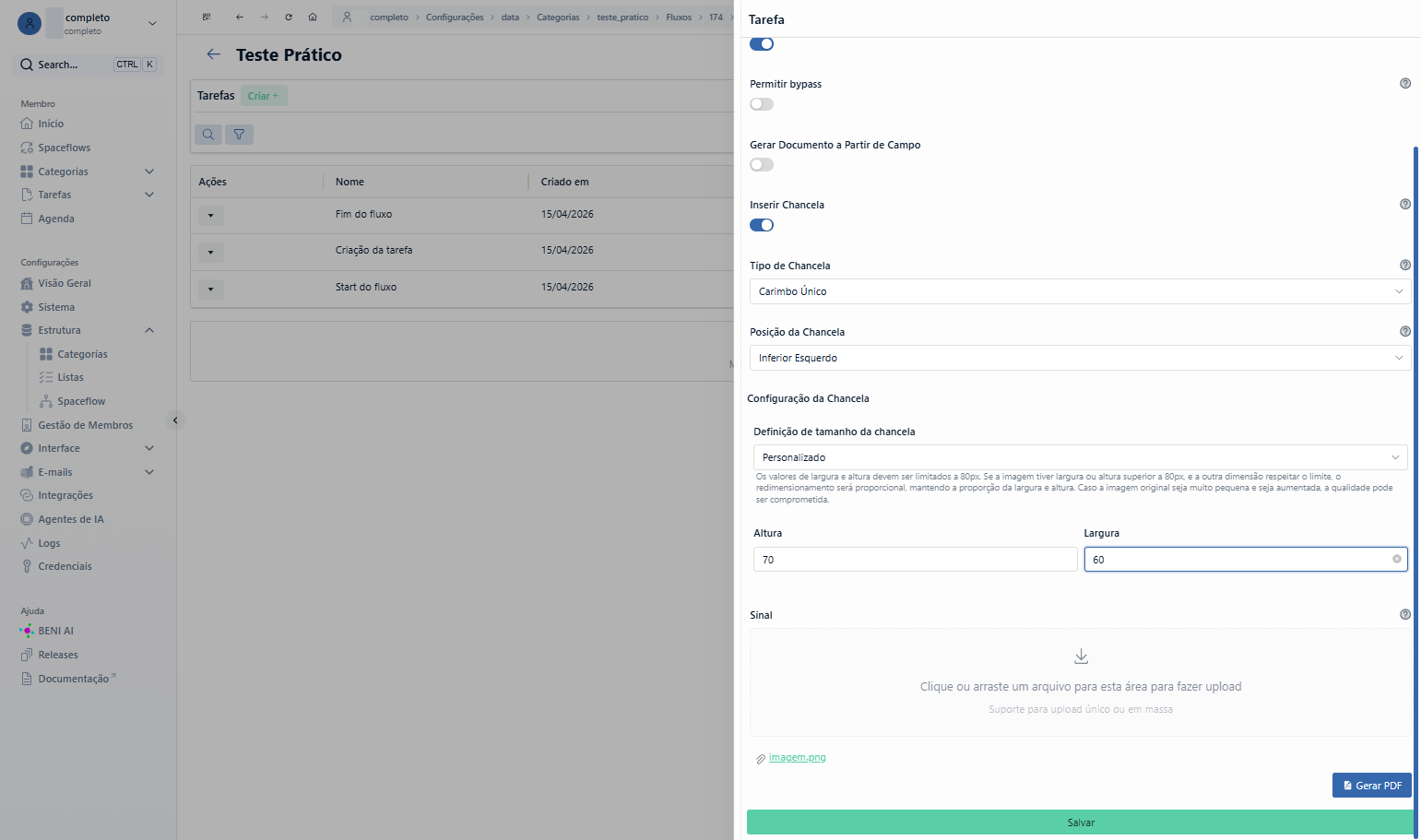Image resolution: width=1421 pixels, height=840 pixels.
Task: Open the action dropdown for Fim do fluxo
Action: point(210,216)
